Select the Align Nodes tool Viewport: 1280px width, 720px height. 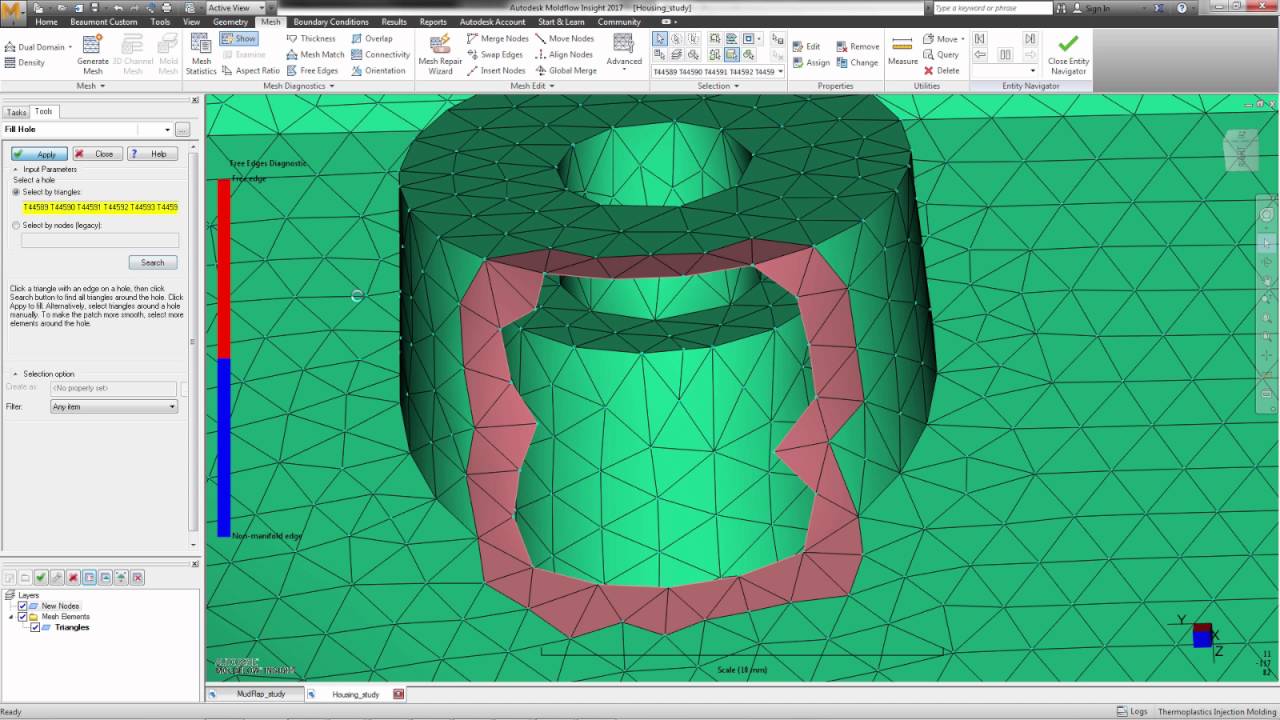(x=564, y=55)
